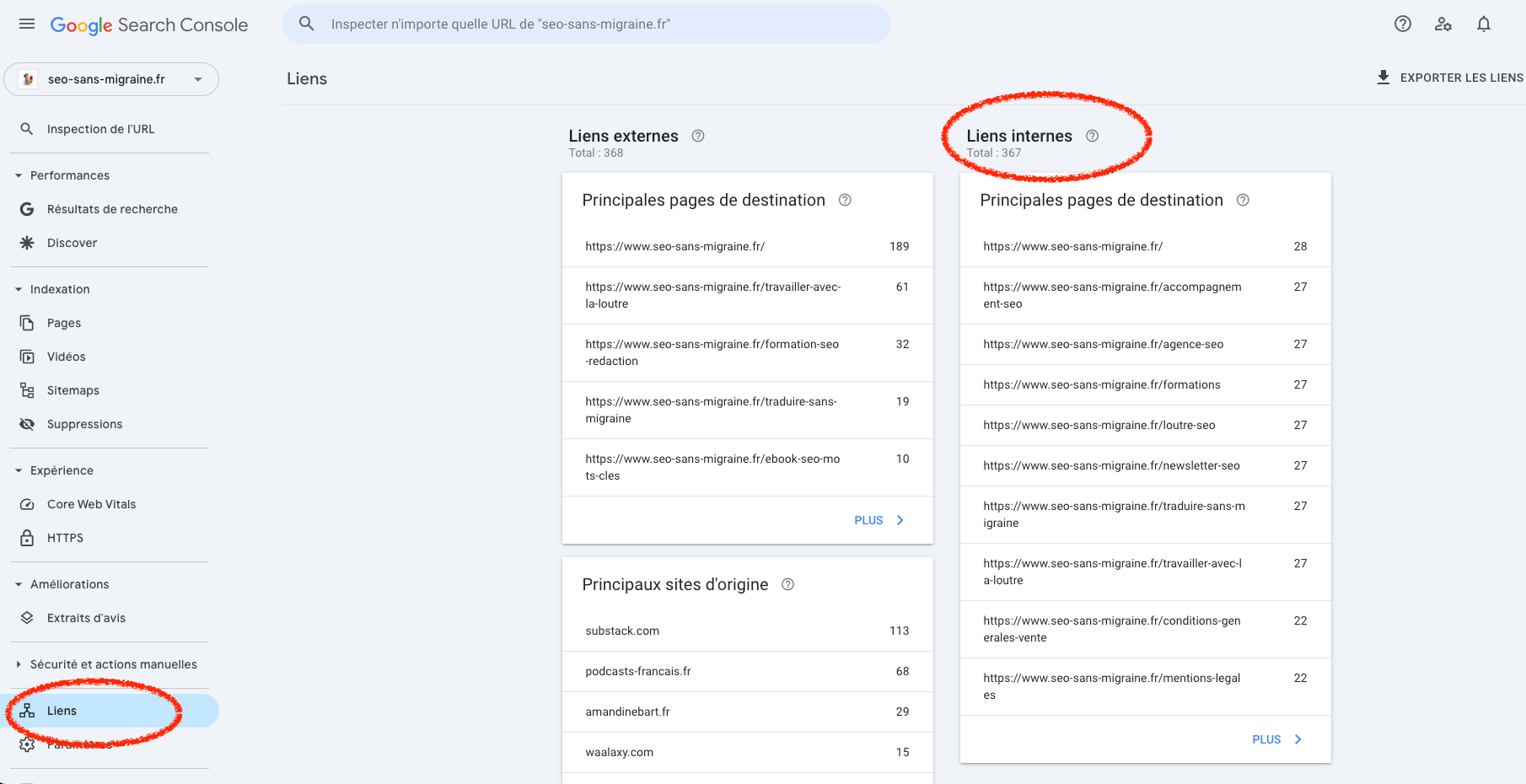Click the export download icon

pos(1384,78)
